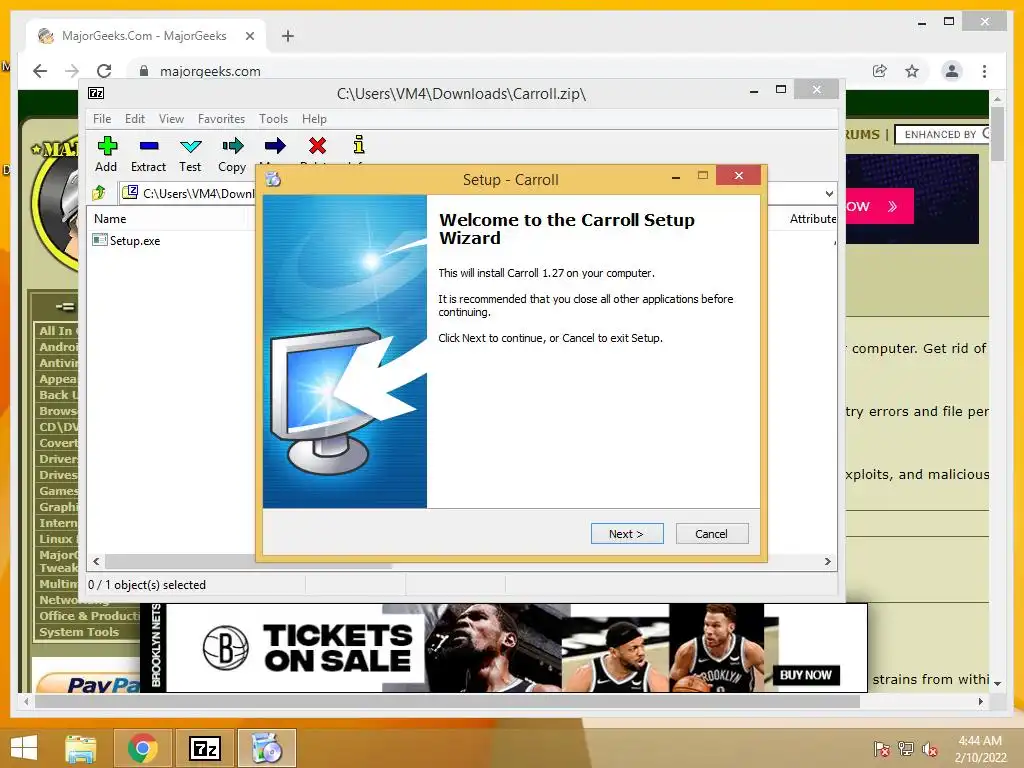Open the Chrome profile avatar

coord(952,71)
